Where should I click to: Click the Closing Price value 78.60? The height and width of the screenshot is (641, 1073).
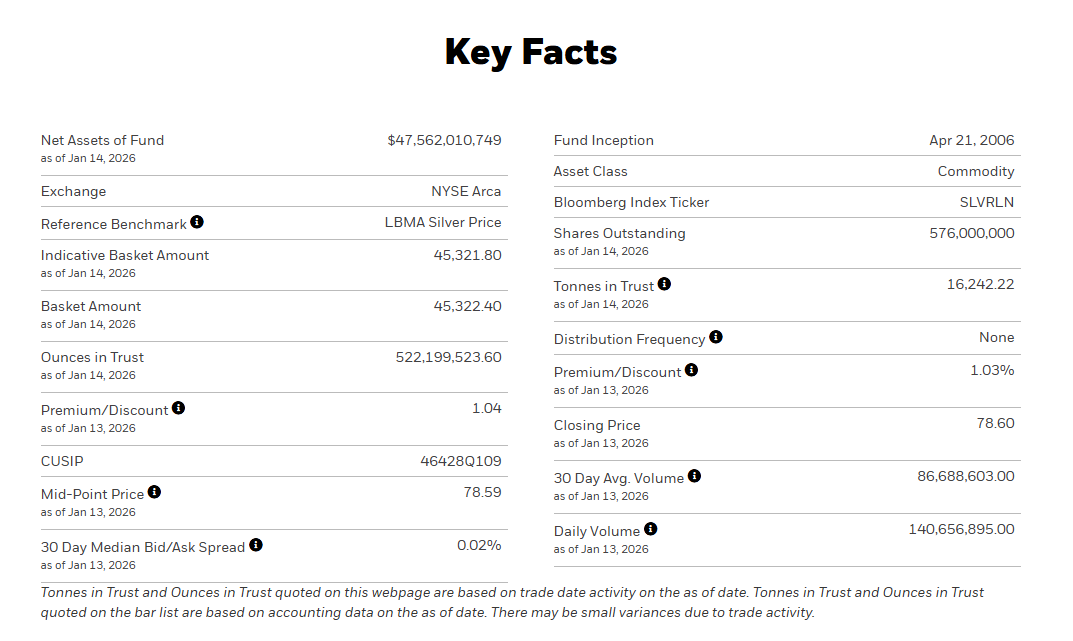tap(995, 423)
